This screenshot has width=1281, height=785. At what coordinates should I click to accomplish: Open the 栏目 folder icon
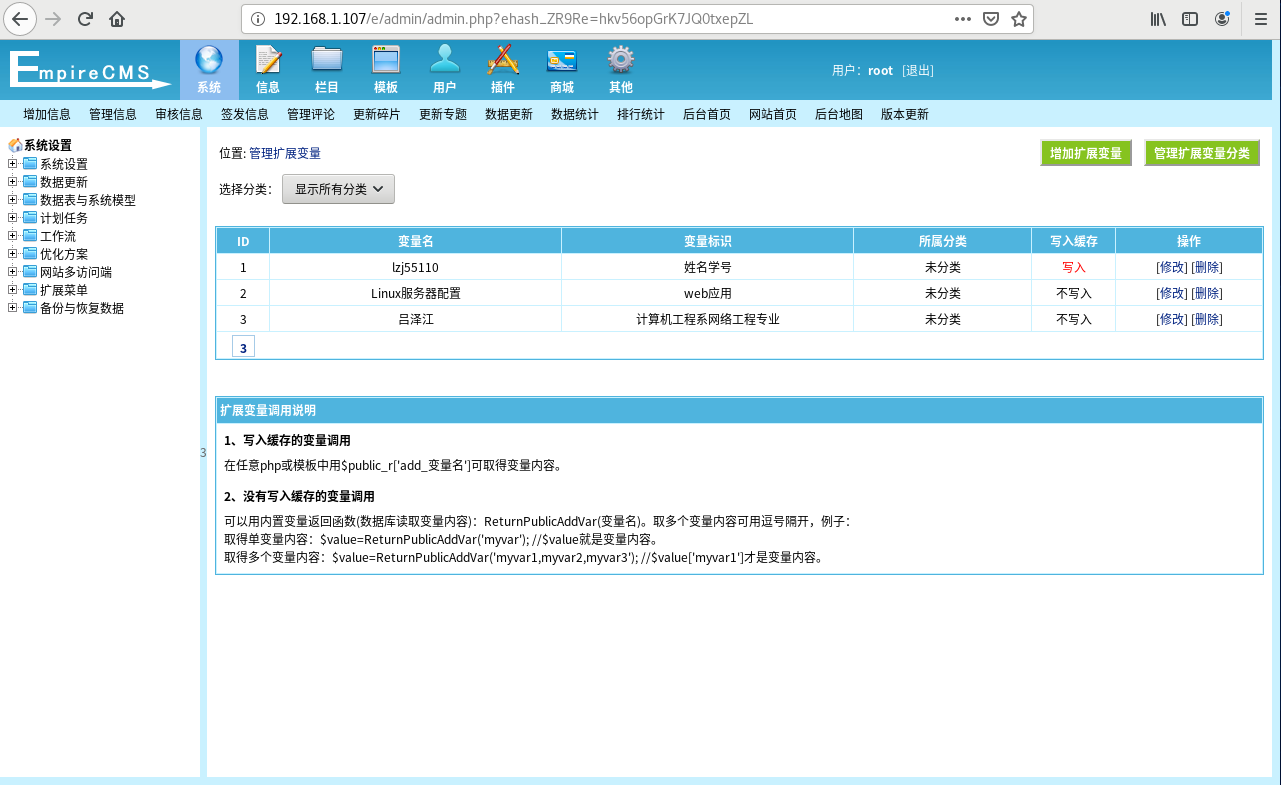coord(327,60)
